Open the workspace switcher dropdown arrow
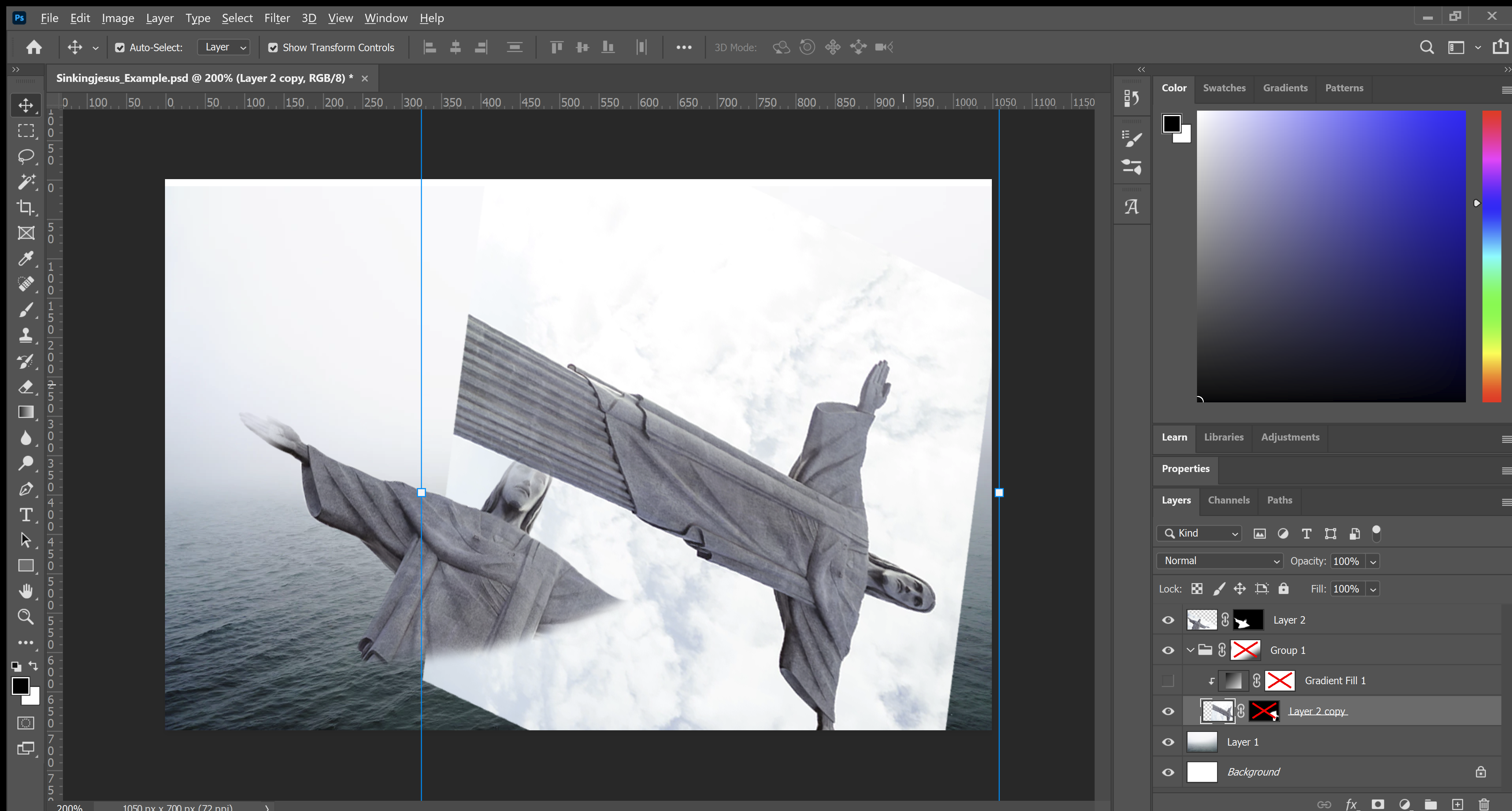Screen dimensions: 1512x811 coord(1478,48)
